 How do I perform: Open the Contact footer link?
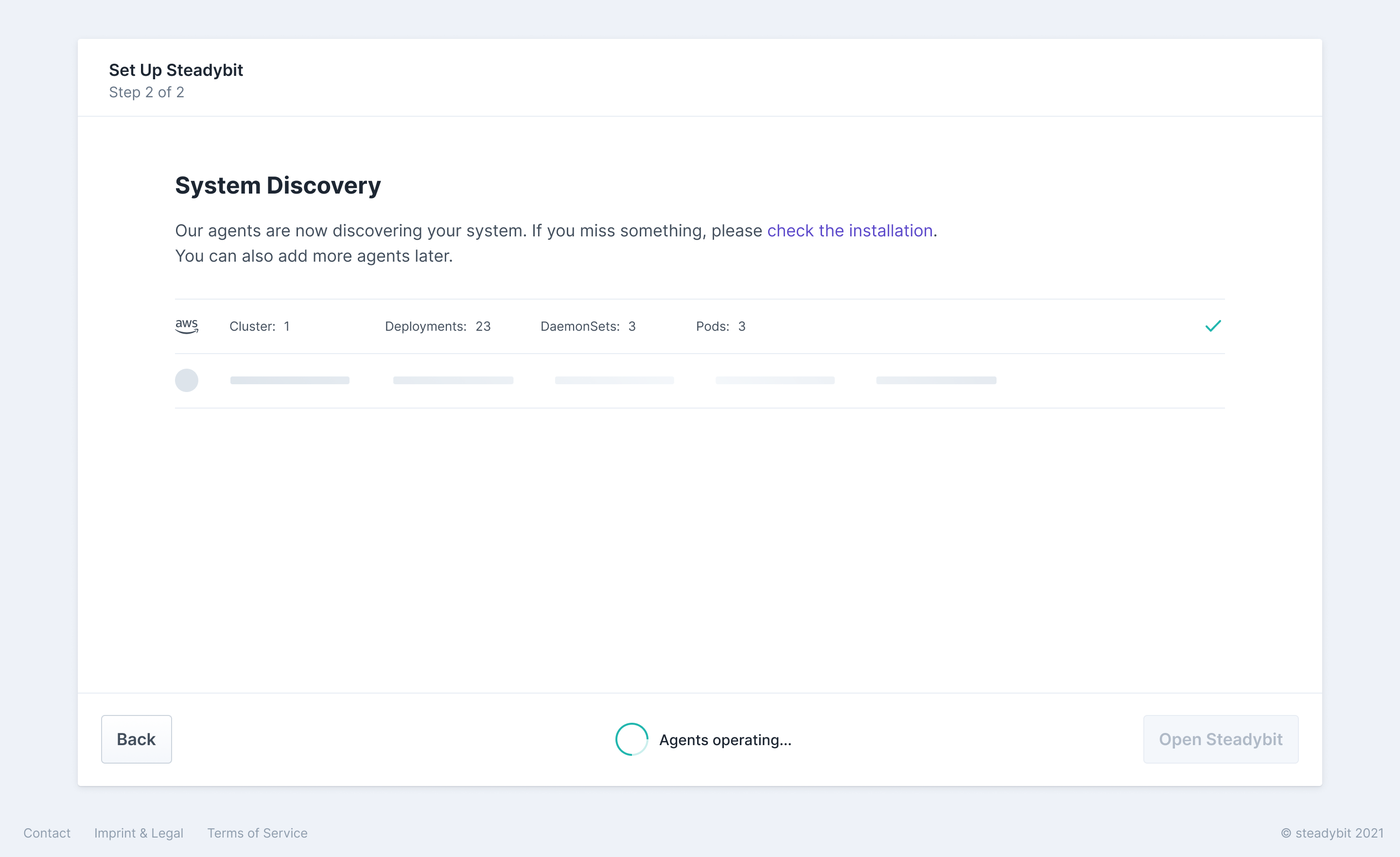(x=47, y=833)
